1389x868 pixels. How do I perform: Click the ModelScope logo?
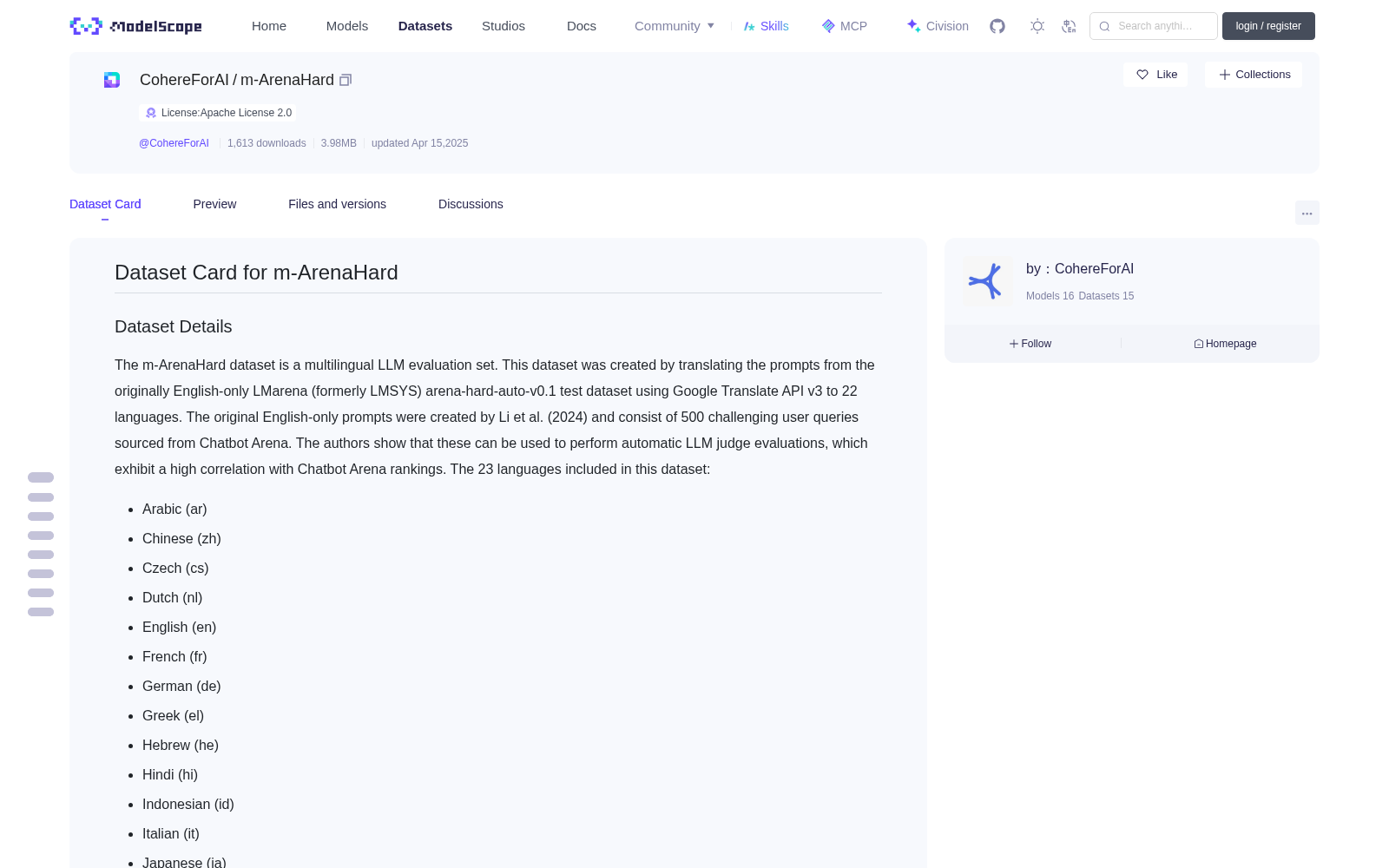coord(136,26)
